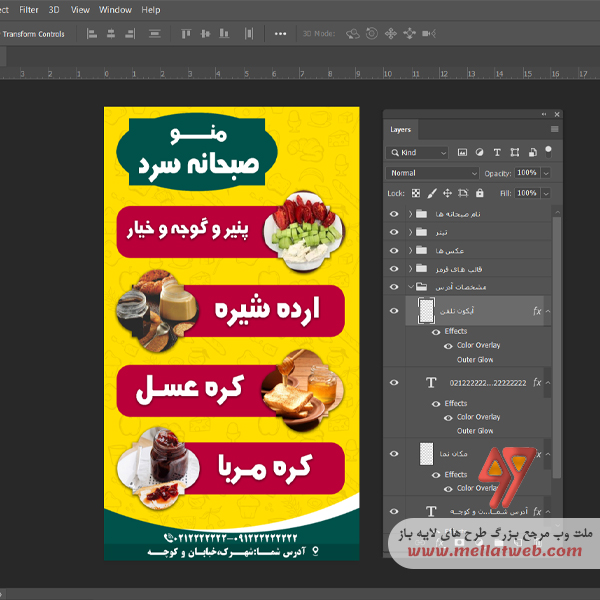Image resolution: width=600 pixels, height=600 pixels.
Task: Click the Distribute Horizontally icon
Action: click(249, 34)
